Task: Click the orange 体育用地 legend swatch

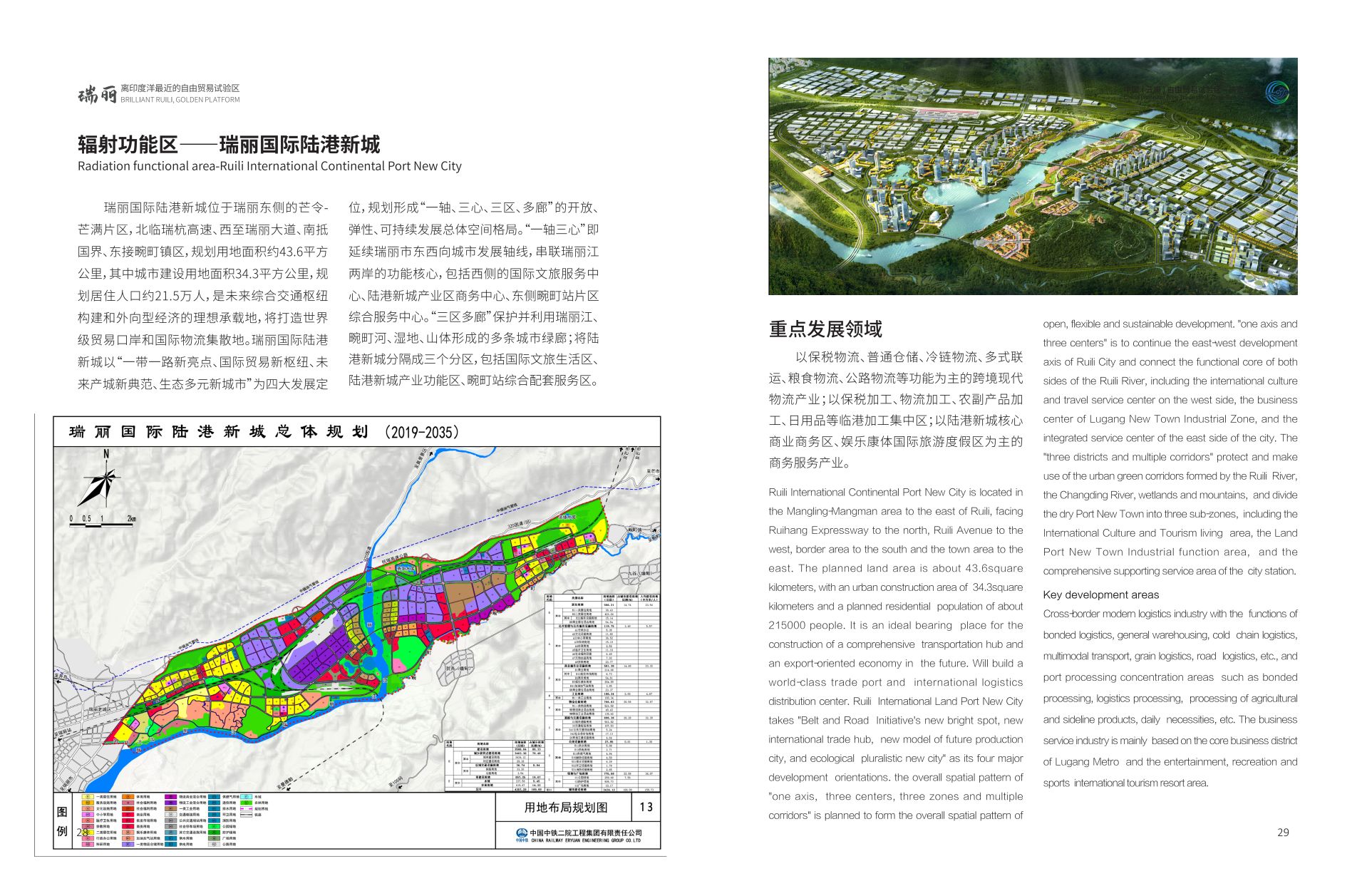Action: pyautogui.click(x=128, y=797)
